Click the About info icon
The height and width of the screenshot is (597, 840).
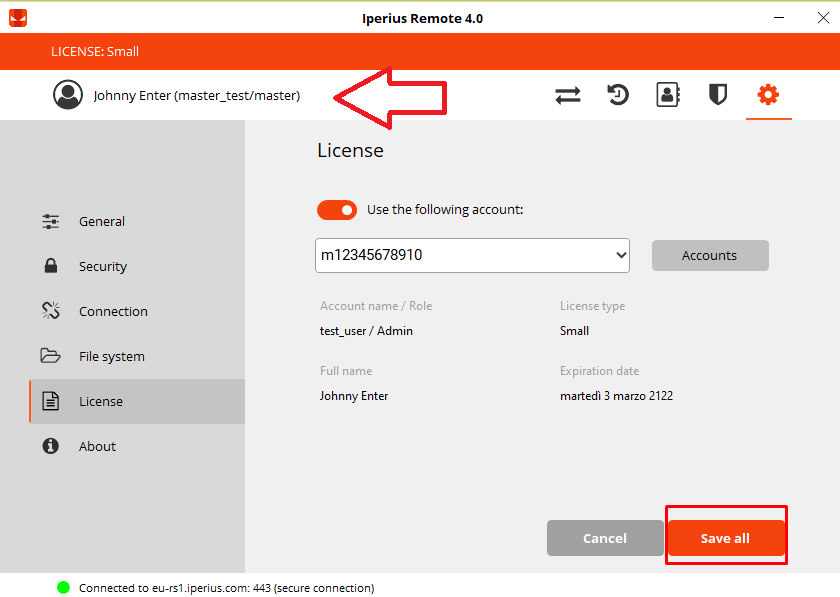pos(50,446)
